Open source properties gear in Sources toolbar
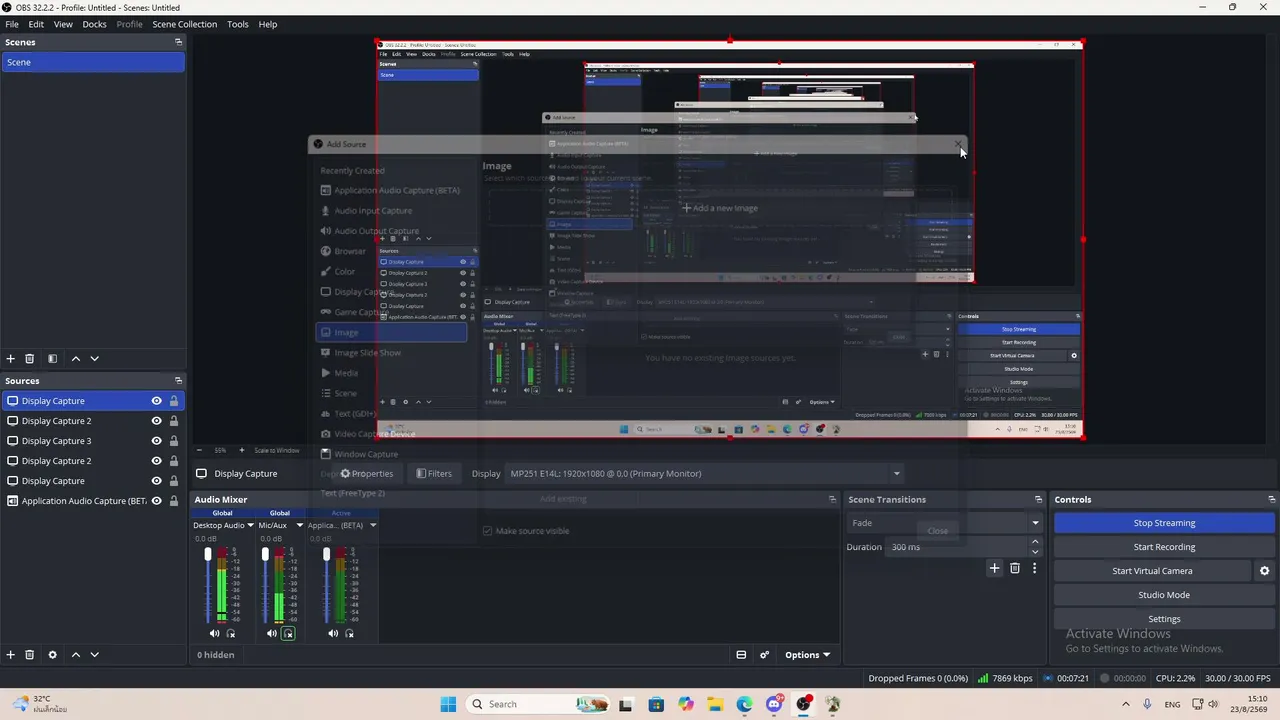The image size is (1280, 720). 53,655
